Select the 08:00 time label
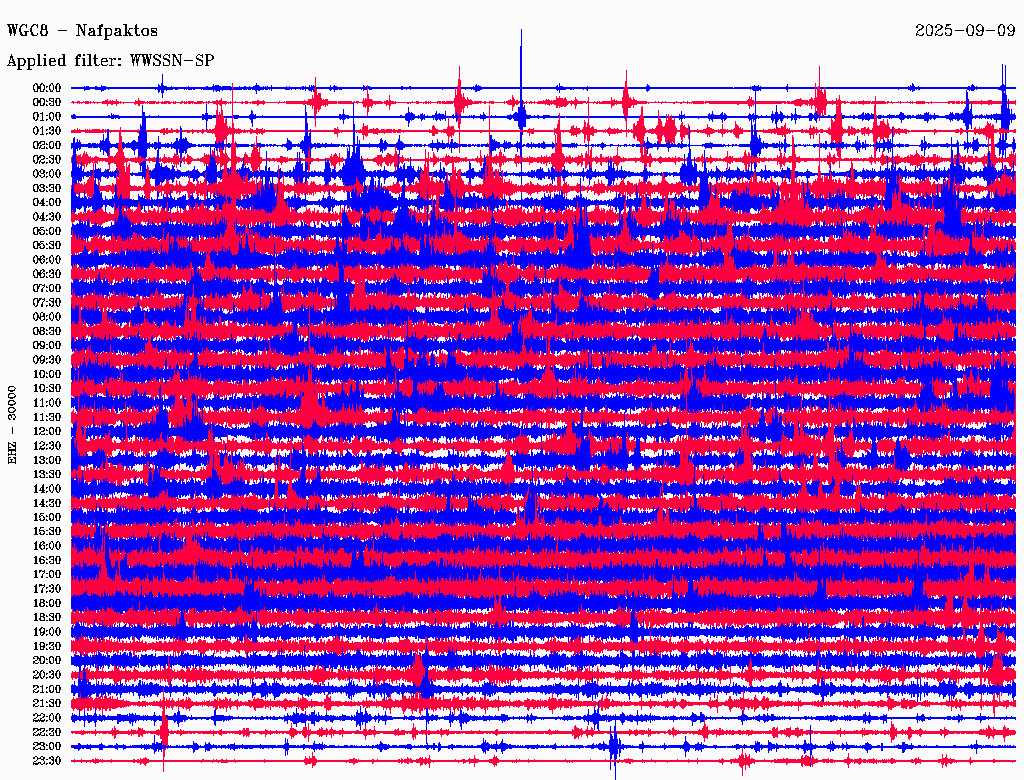The height and width of the screenshot is (780, 1024). 47,317
